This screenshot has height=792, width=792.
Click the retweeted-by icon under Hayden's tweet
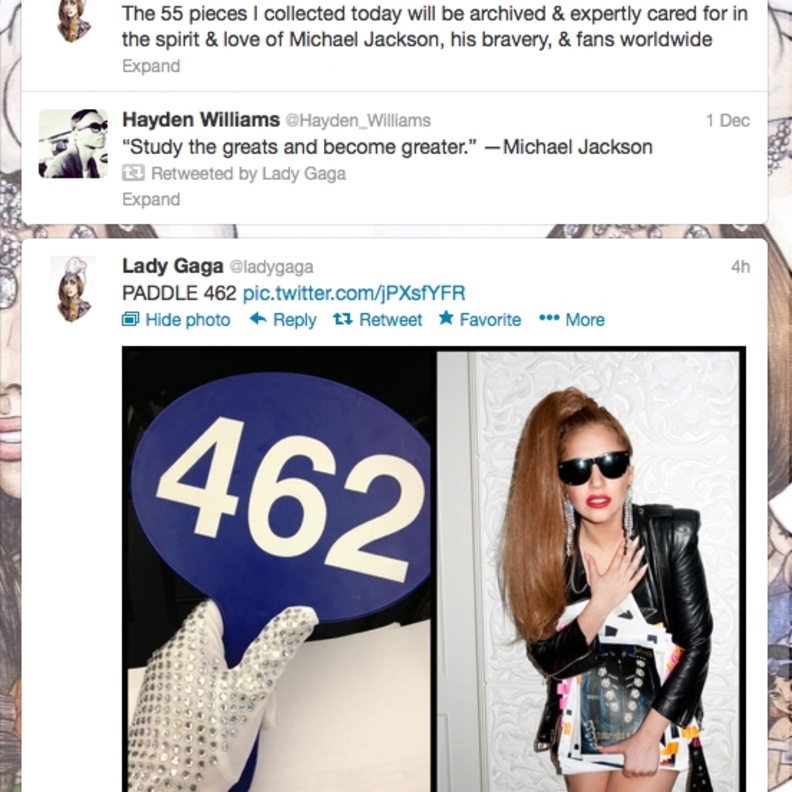[133, 173]
